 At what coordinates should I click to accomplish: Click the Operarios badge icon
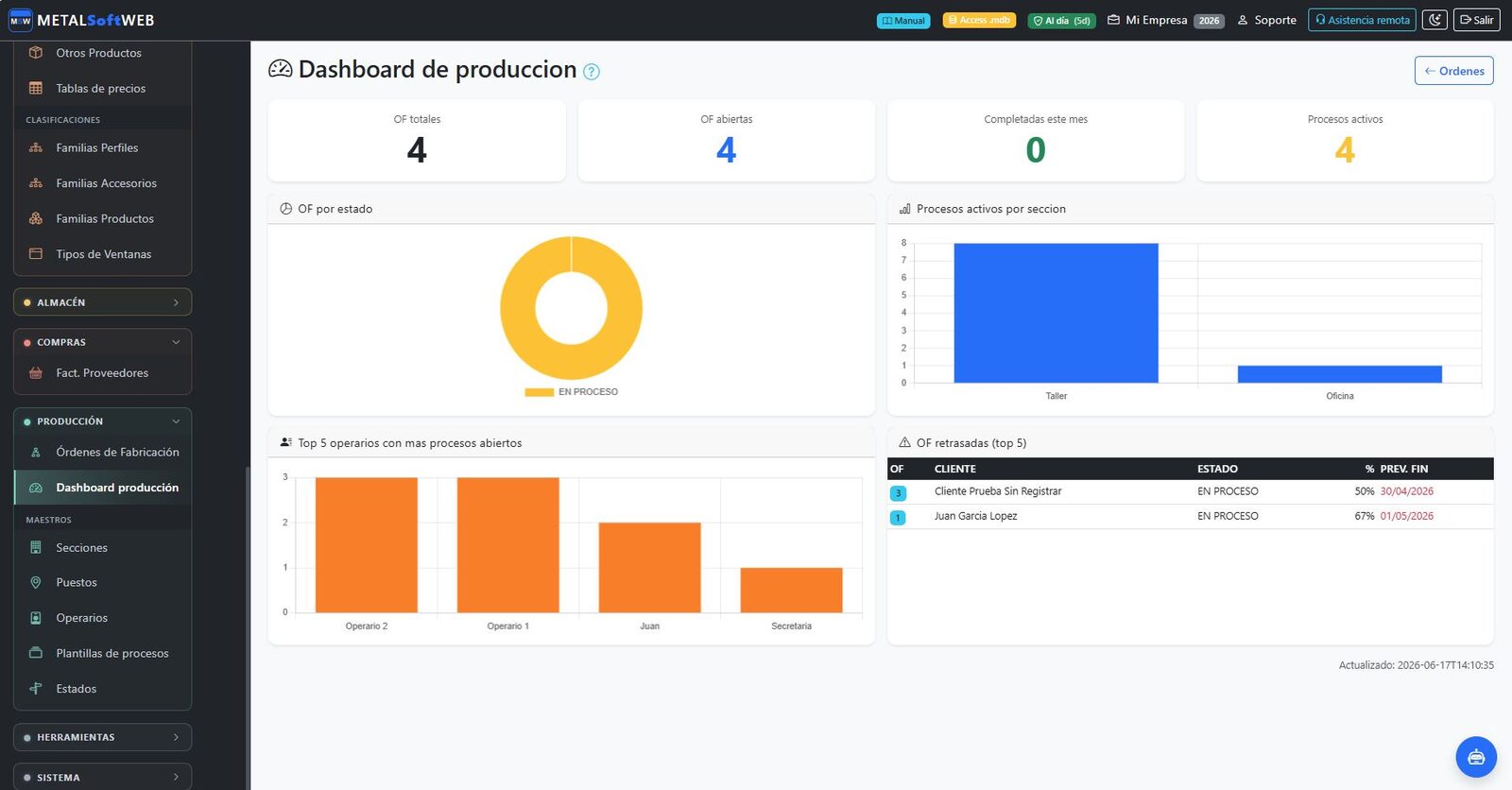pyautogui.click(x=36, y=618)
